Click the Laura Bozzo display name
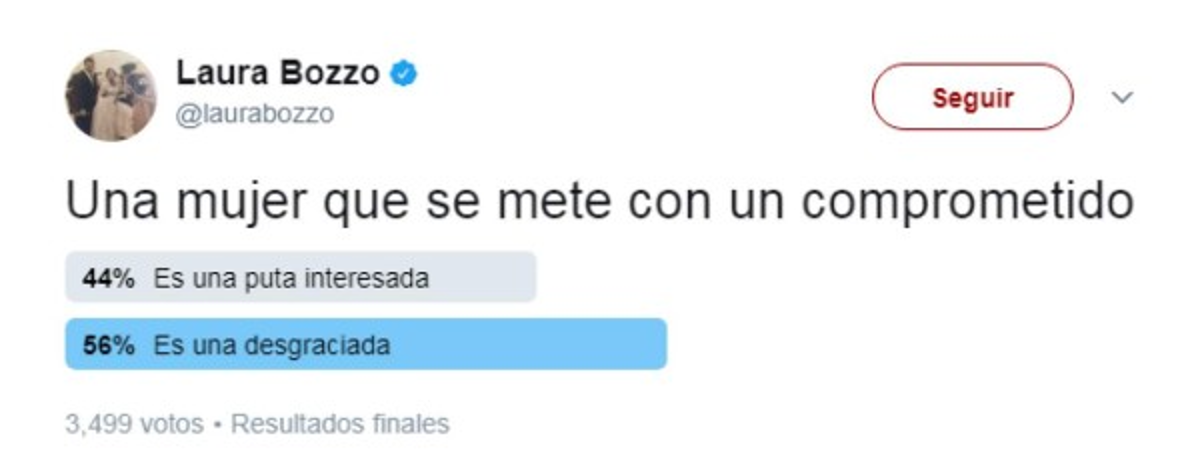The height and width of the screenshot is (456, 1200). click(277, 74)
